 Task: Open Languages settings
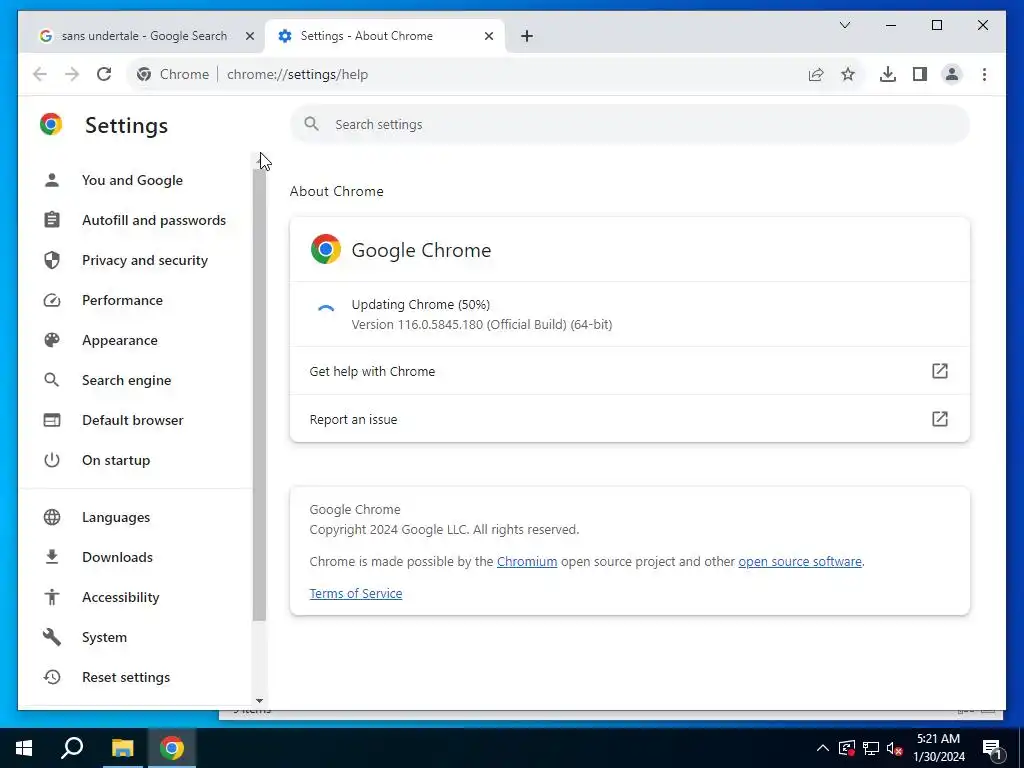[x=116, y=517]
